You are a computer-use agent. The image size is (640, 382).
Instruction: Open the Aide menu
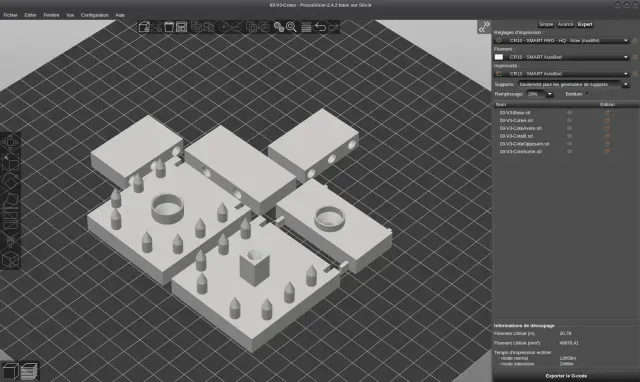120,15
